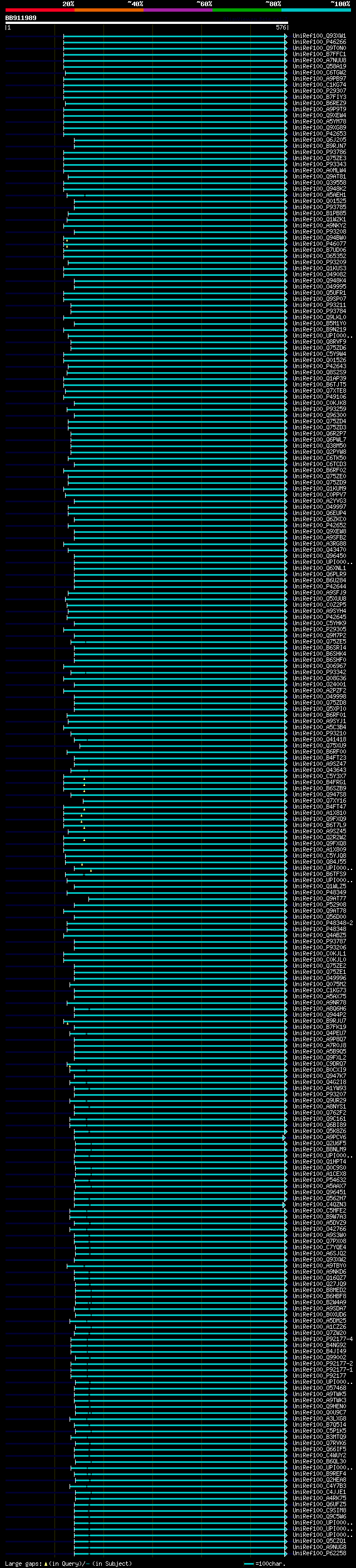Click hit label UniRef100_C0KJL1

click(319, 954)
